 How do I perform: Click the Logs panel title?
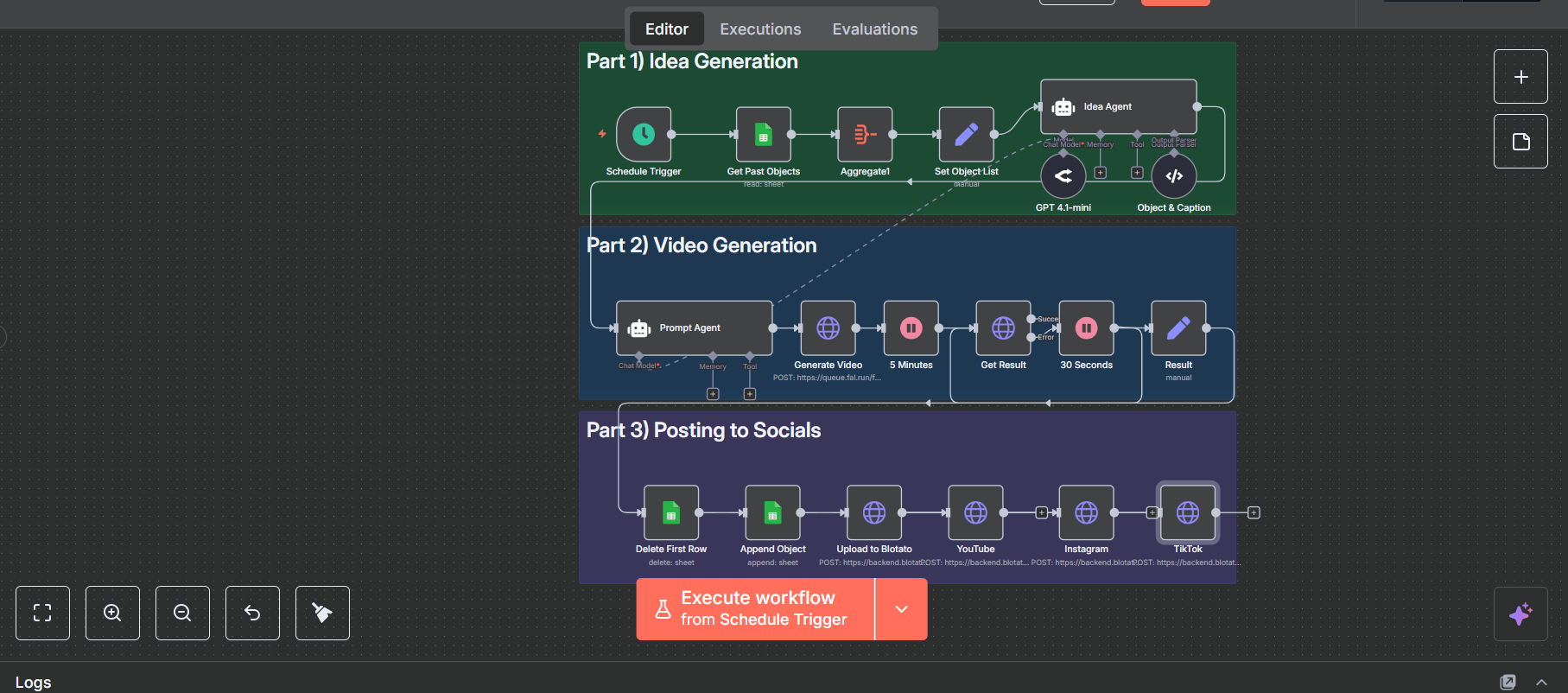click(33, 682)
